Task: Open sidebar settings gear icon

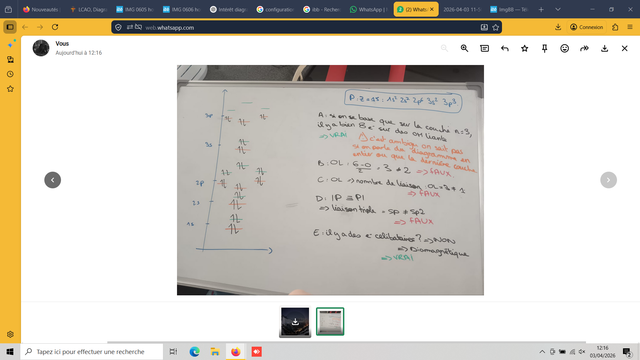Action: tap(11, 334)
